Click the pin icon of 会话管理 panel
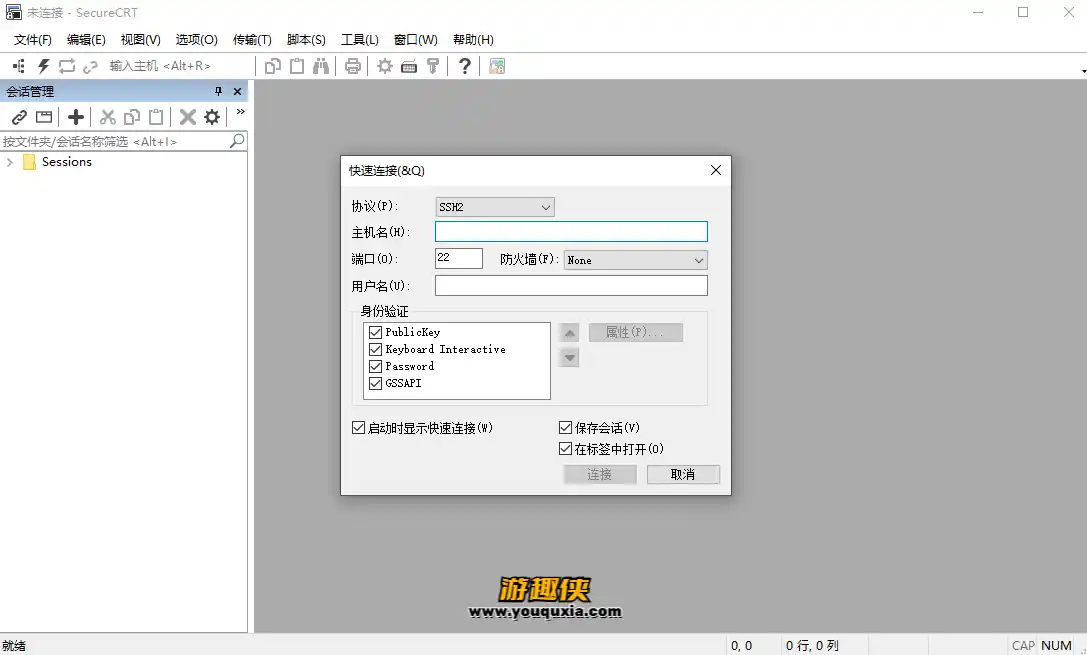Image resolution: width=1087 pixels, height=655 pixels. click(x=218, y=91)
